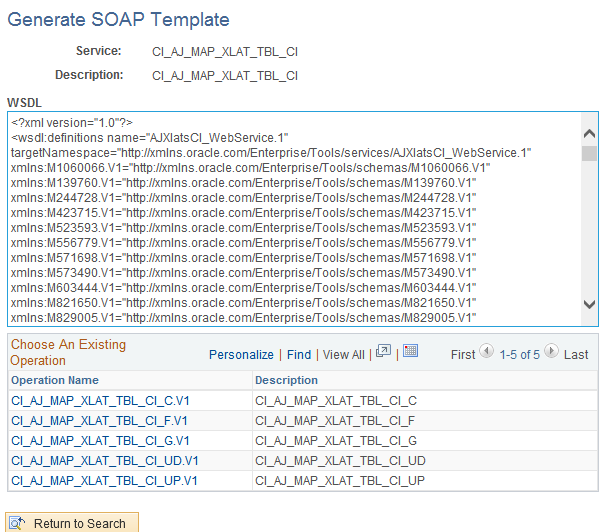Show previous row with left arrow
Screen dimensions: 612x532
click(487, 352)
